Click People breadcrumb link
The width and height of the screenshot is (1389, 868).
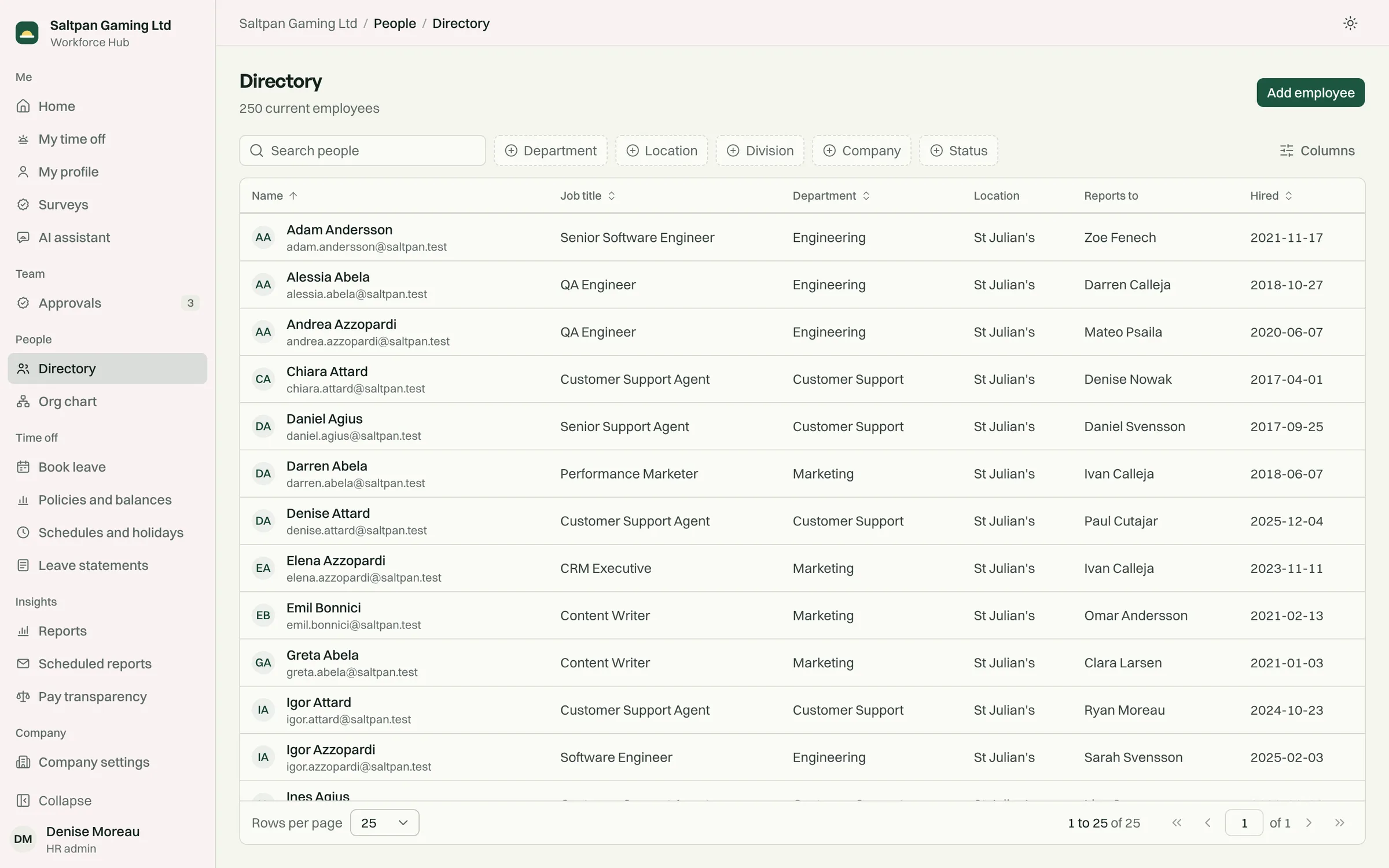tap(395, 24)
